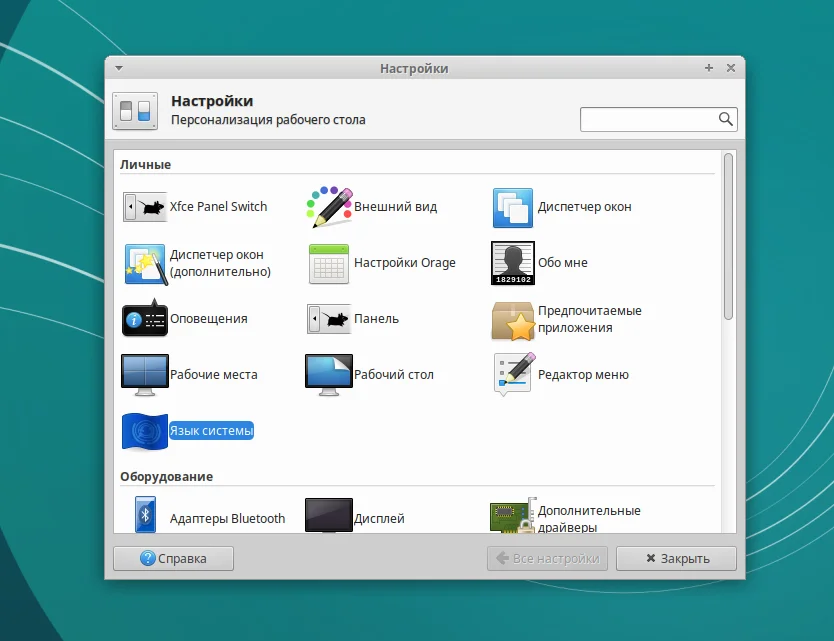
Task: Open the Xfce Panel Switch icon
Action: (x=145, y=207)
